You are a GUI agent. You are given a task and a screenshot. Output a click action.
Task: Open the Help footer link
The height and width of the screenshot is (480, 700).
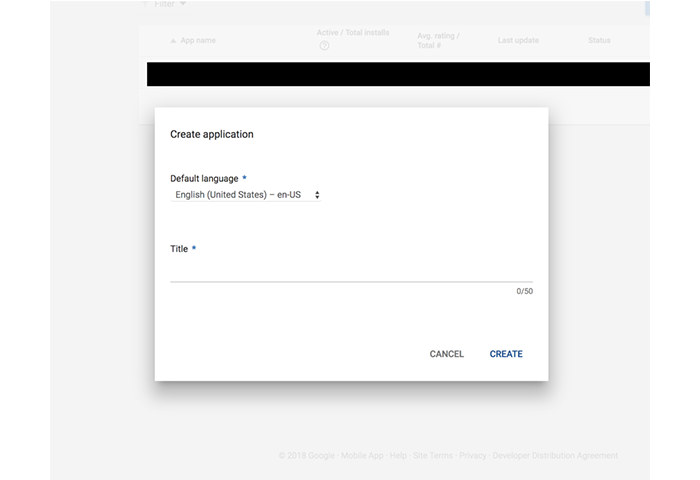click(398, 456)
